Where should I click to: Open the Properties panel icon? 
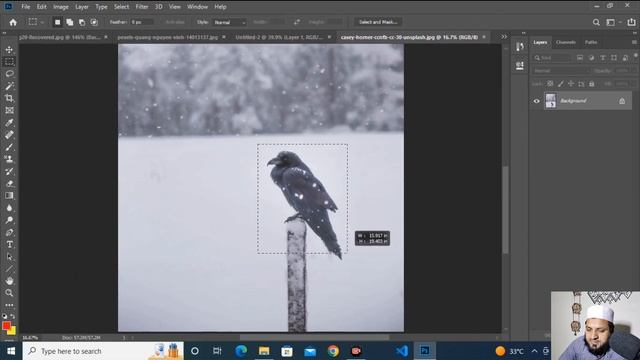coord(520,65)
